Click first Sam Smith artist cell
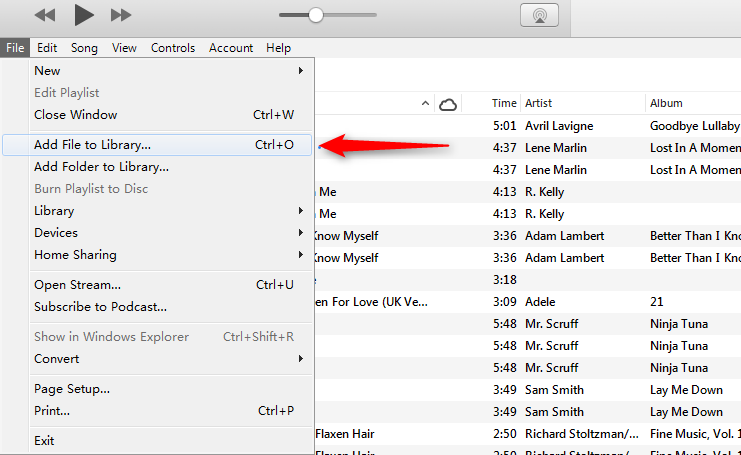The height and width of the screenshot is (455, 741). 554,390
